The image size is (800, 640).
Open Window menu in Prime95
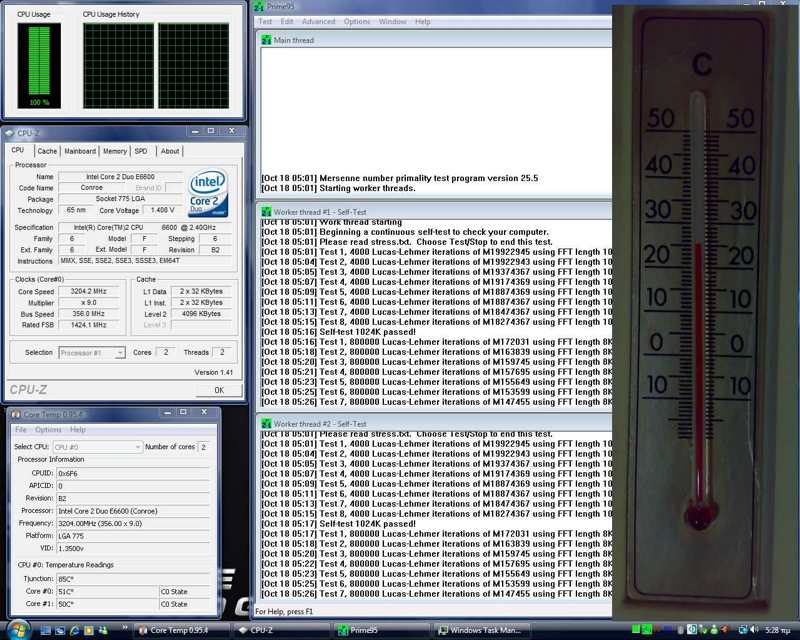pyautogui.click(x=392, y=21)
